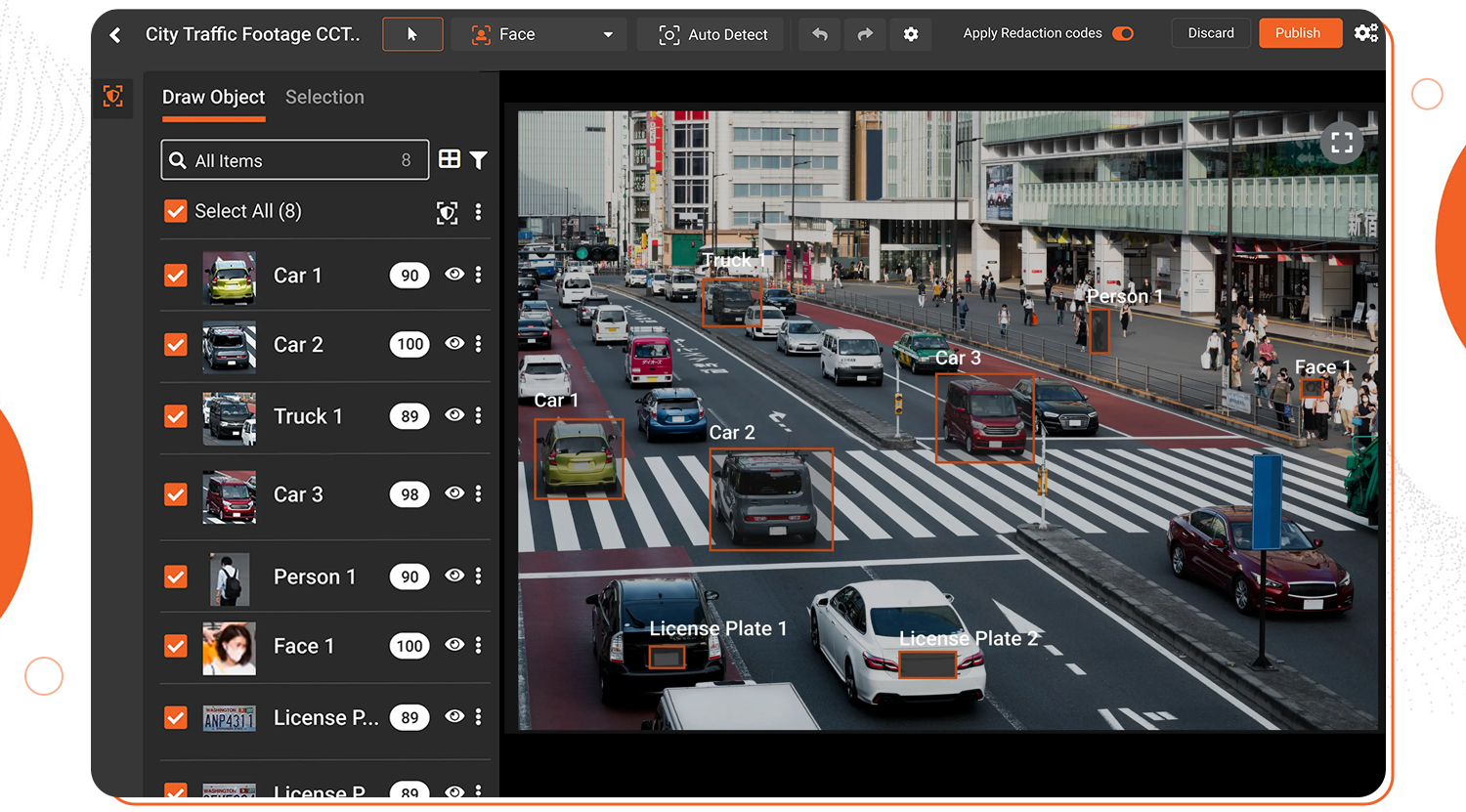Click the All Items search field
Viewport: 1466px width, 812px height.
pyautogui.click(x=294, y=160)
